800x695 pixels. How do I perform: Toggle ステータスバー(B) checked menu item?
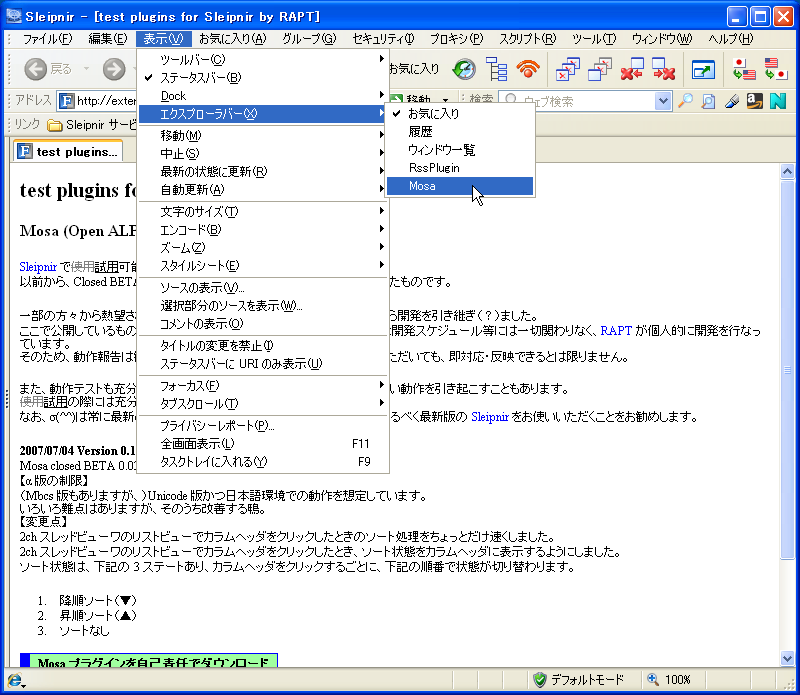(x=263, y=78)
